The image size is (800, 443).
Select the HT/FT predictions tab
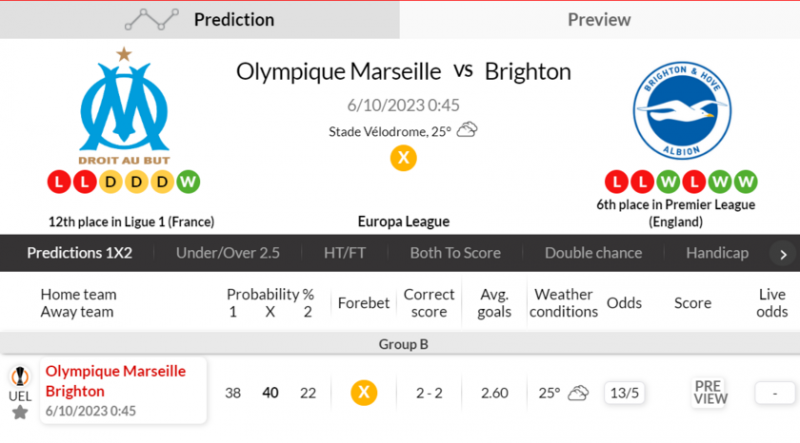[345, 253]
